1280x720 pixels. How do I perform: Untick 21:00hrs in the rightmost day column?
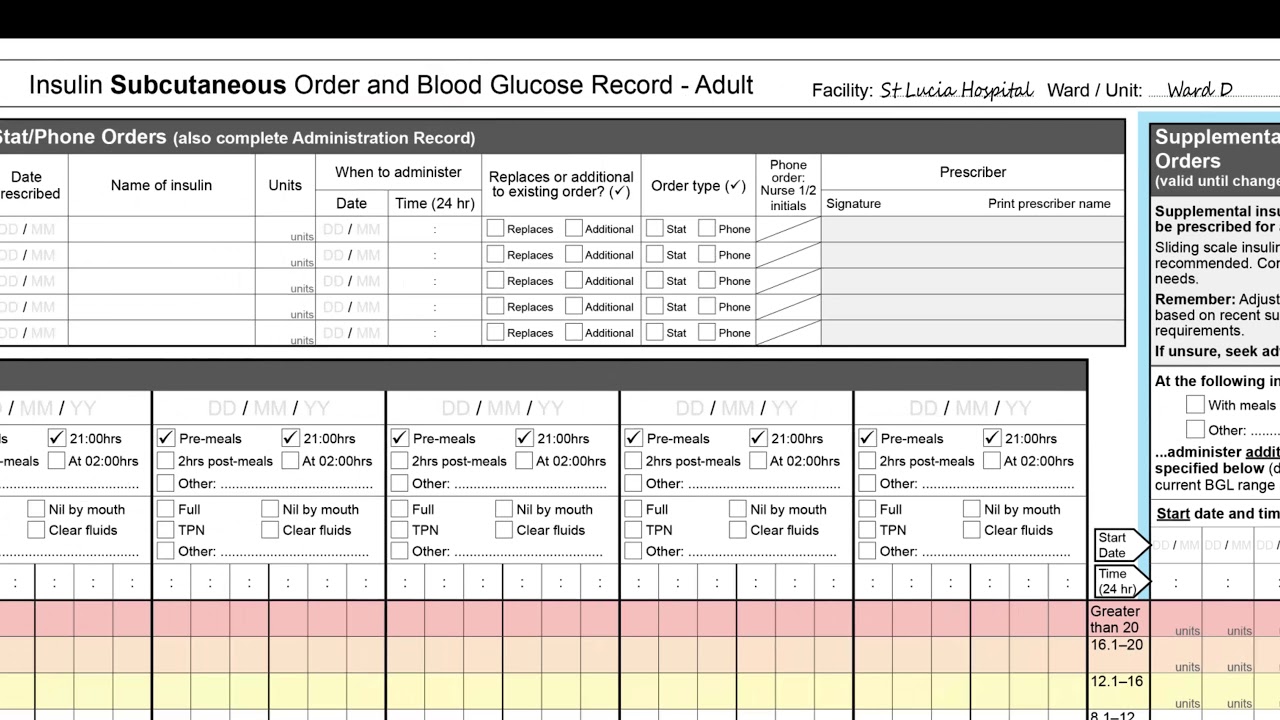[992, 438]
